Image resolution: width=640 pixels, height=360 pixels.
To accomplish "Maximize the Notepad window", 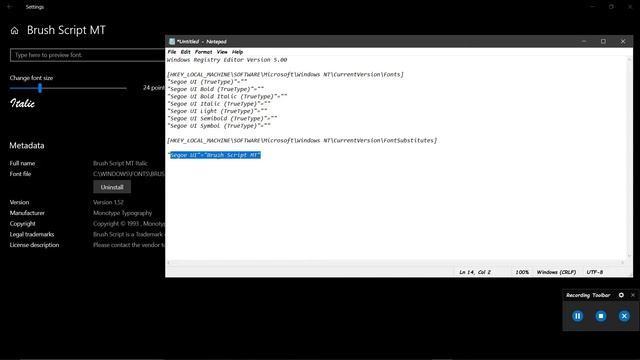I will click(x=603, y=41).
